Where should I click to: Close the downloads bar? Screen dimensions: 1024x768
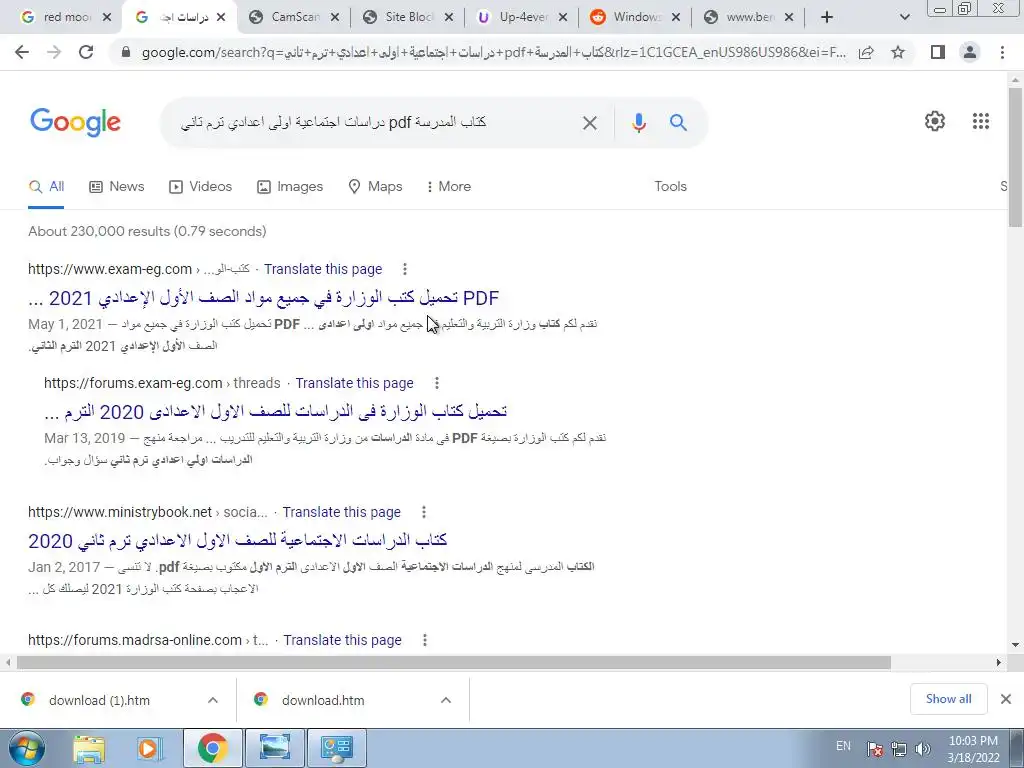tap(1006, 699)
